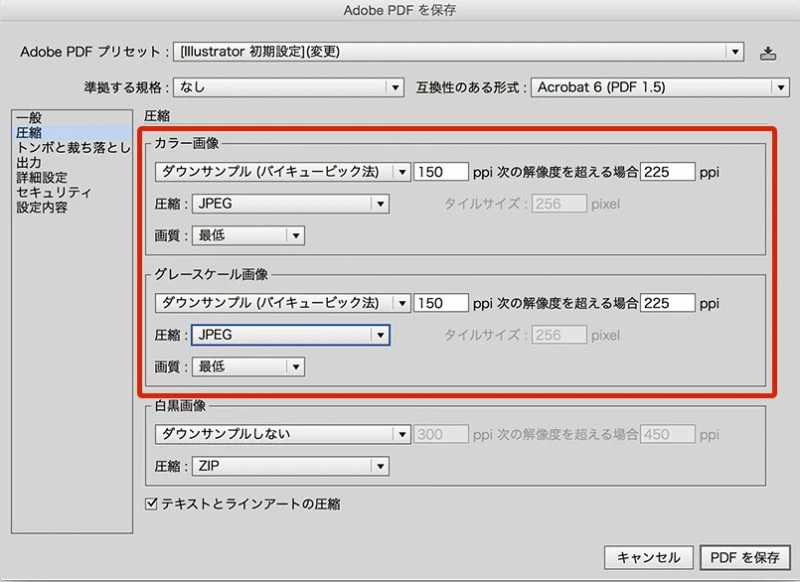
Task: Open the 互換性のある形式 dropdown
Action: click(660, 87)
